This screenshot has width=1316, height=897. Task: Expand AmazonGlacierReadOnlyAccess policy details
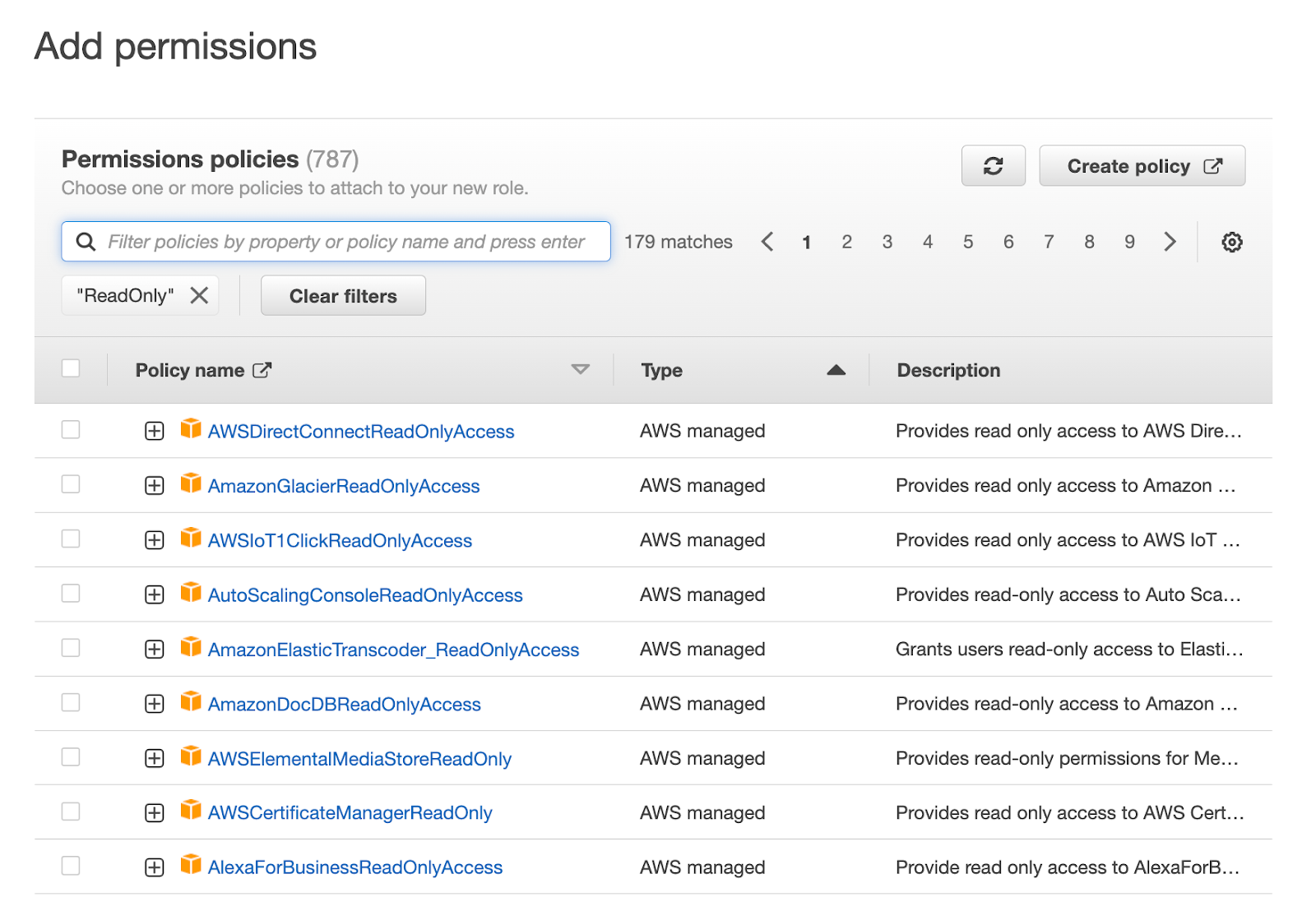[155, 486]
